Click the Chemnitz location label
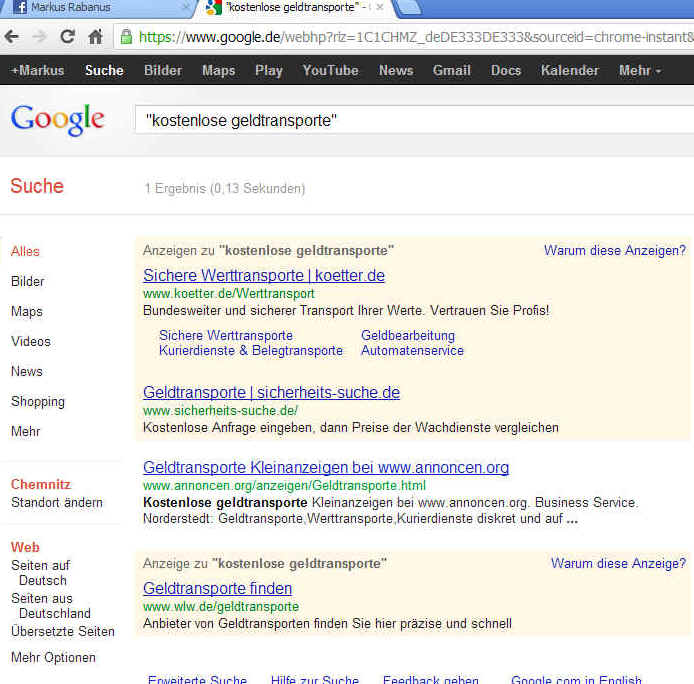The height and width of the screenshot is (684, 694). click(41, 484)
